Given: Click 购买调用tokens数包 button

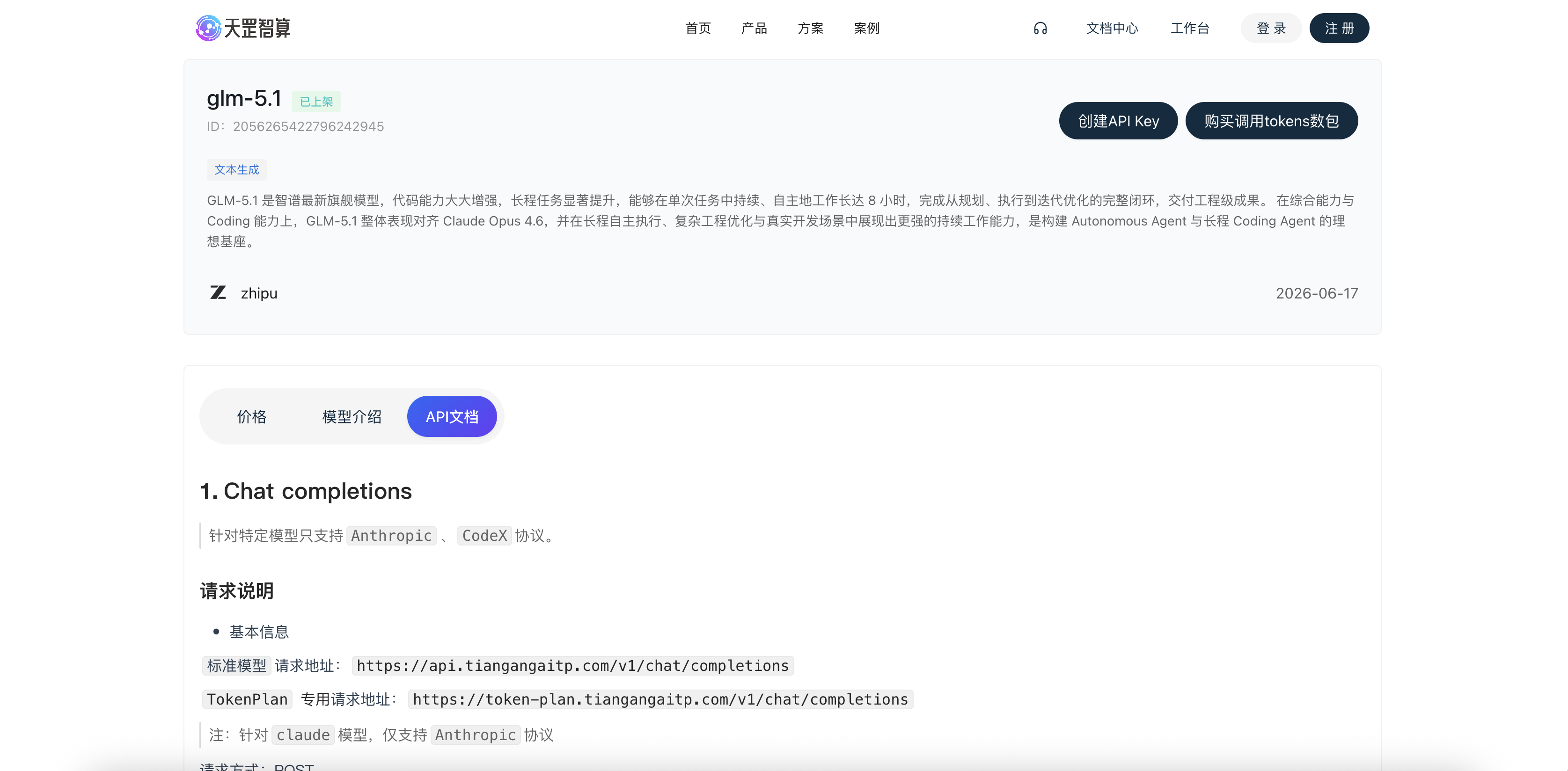Looking at the screenshot, I should pos(1272,121).
